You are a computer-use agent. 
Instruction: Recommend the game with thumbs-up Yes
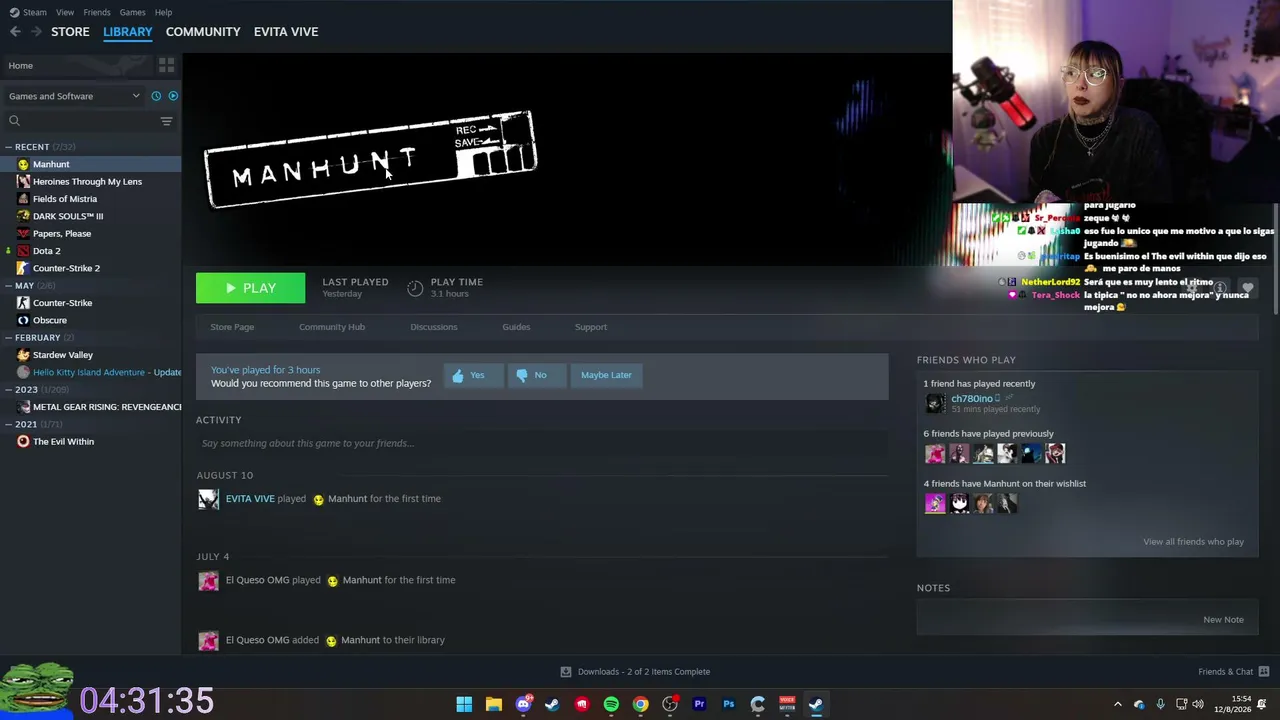(x=473, y=375)
